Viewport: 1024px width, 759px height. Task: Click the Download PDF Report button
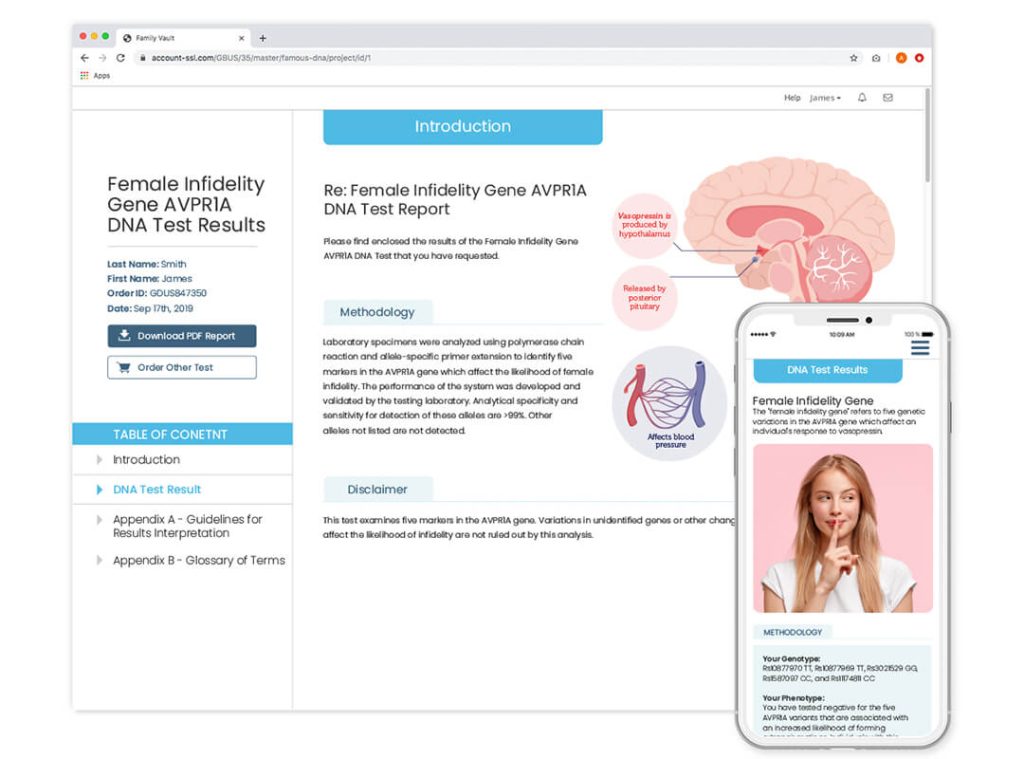click(182, 336)
